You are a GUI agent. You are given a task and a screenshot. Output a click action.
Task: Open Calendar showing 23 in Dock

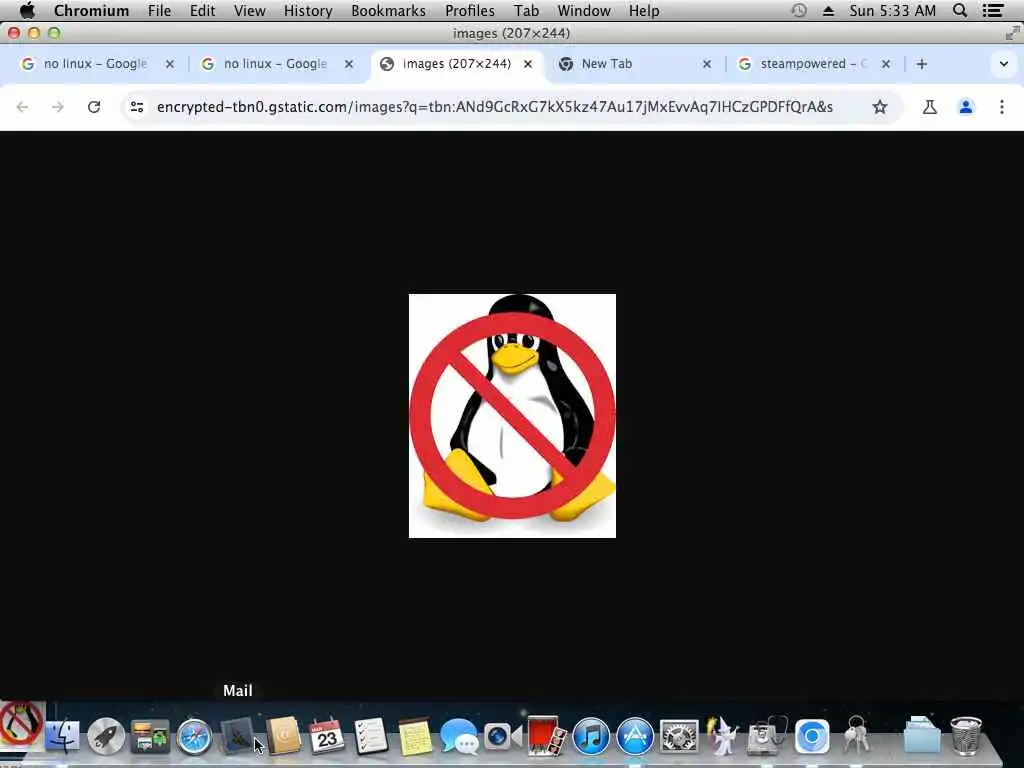(327, 737)
